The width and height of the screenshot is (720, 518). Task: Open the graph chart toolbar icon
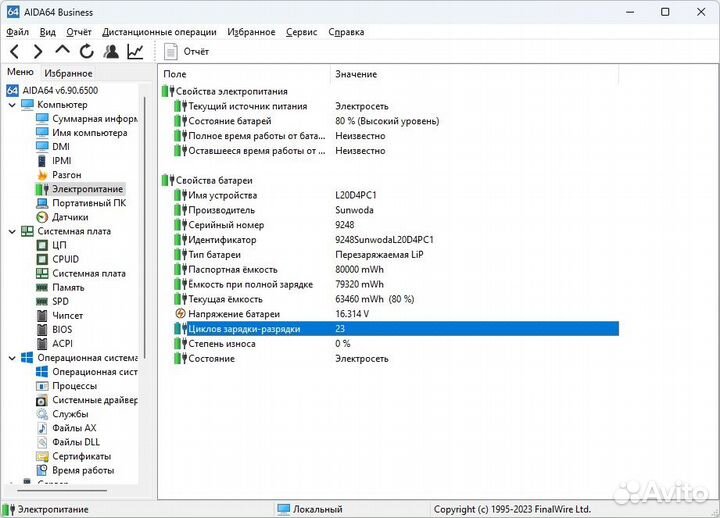pyautogui.click(x=135, y=51)
